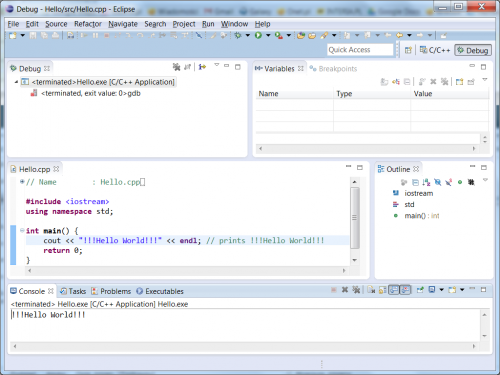Select the Debug perspective button
This screenshot has width=500, height=375.
473,50
